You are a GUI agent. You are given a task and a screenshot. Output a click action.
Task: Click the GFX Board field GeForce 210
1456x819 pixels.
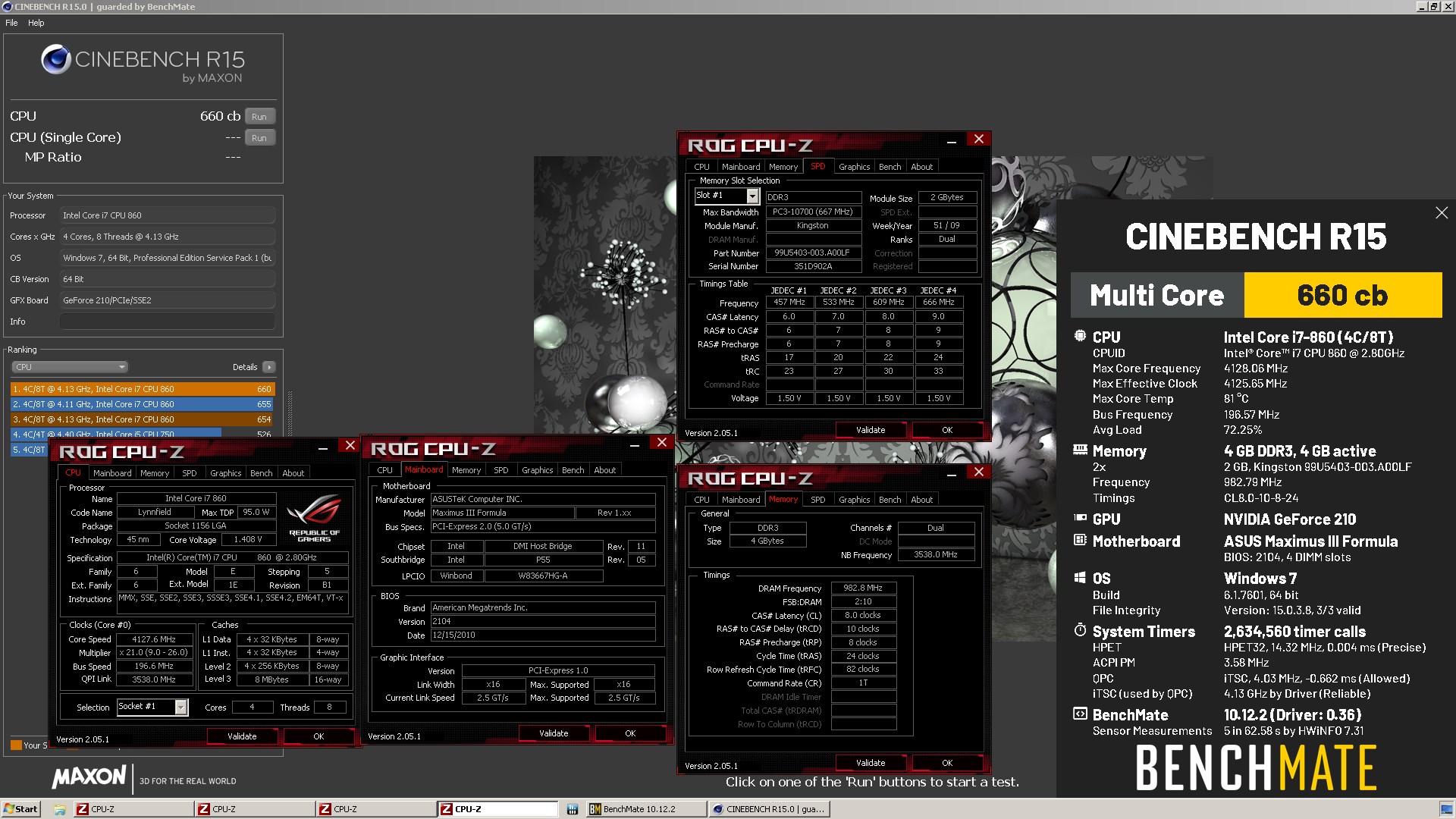click(x=167, y=300)
